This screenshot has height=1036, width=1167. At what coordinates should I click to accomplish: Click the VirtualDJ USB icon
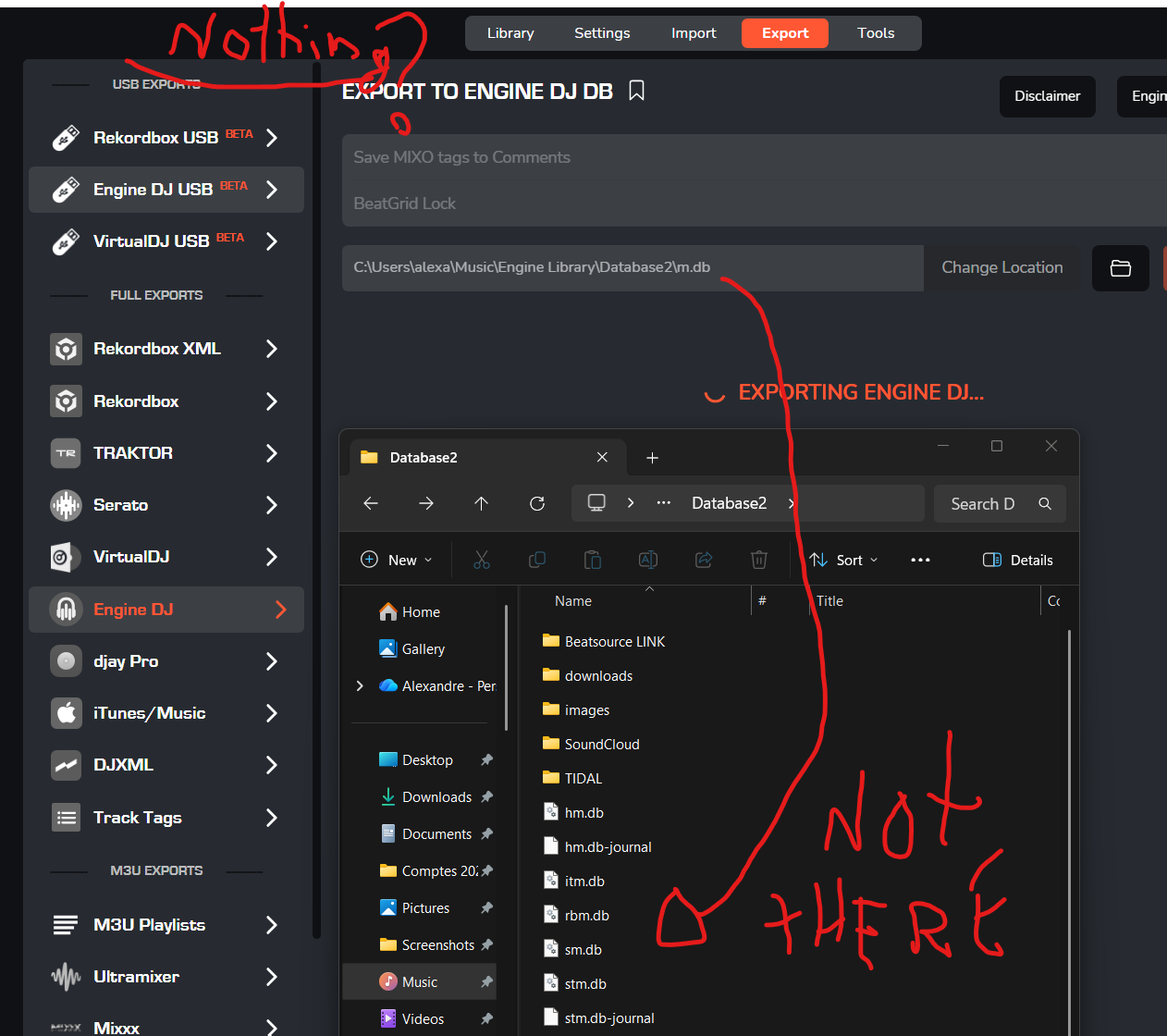65,241
